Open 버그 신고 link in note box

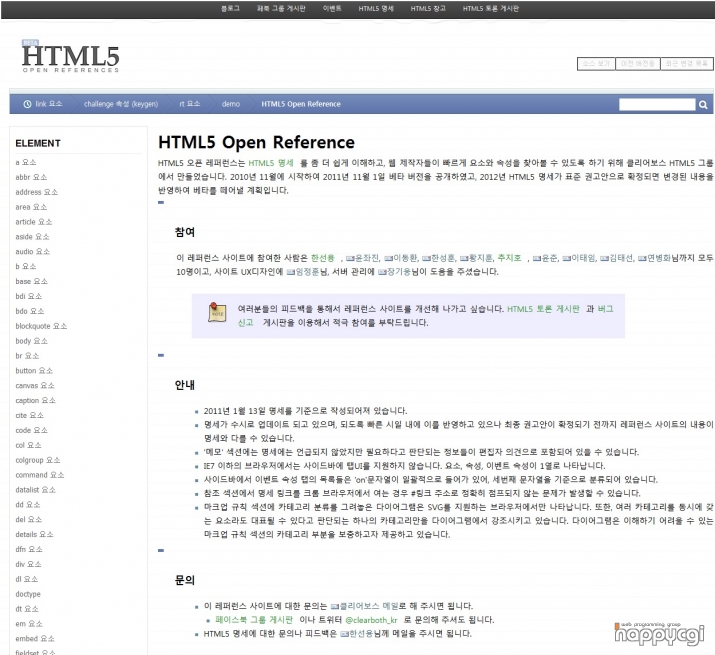tap(605, 309)
